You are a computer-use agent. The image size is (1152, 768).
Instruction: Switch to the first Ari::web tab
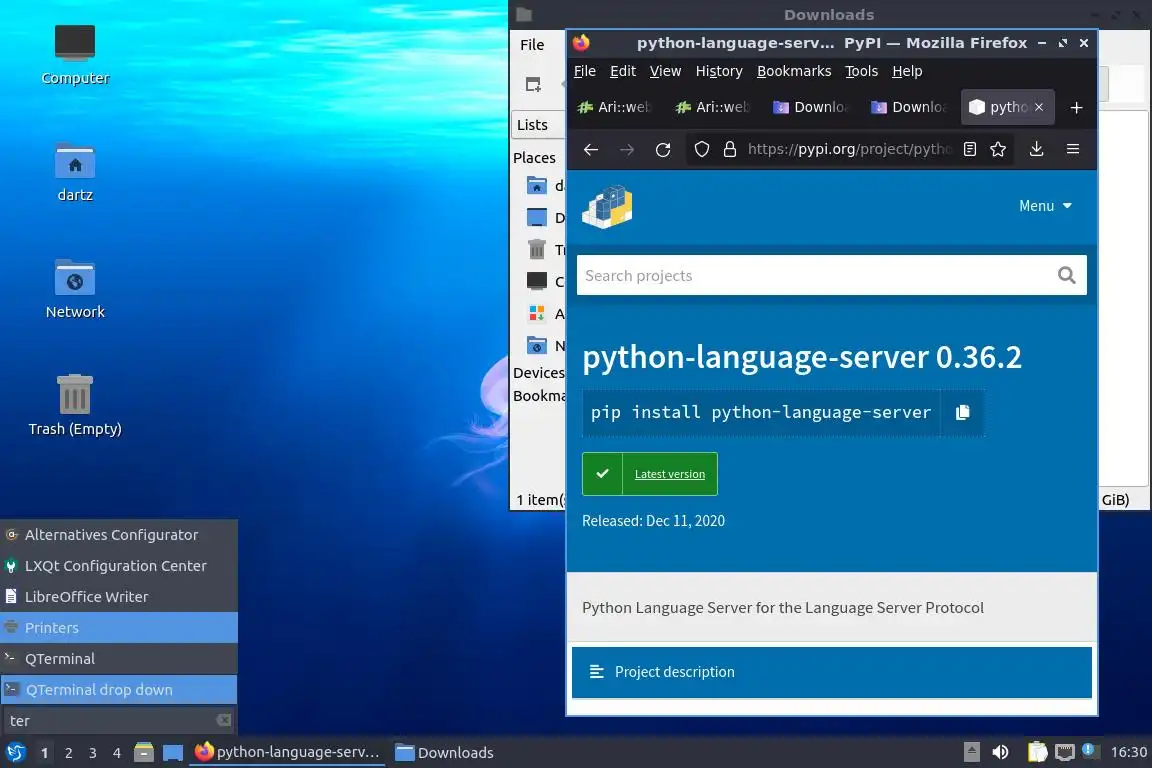pos(615,107)
